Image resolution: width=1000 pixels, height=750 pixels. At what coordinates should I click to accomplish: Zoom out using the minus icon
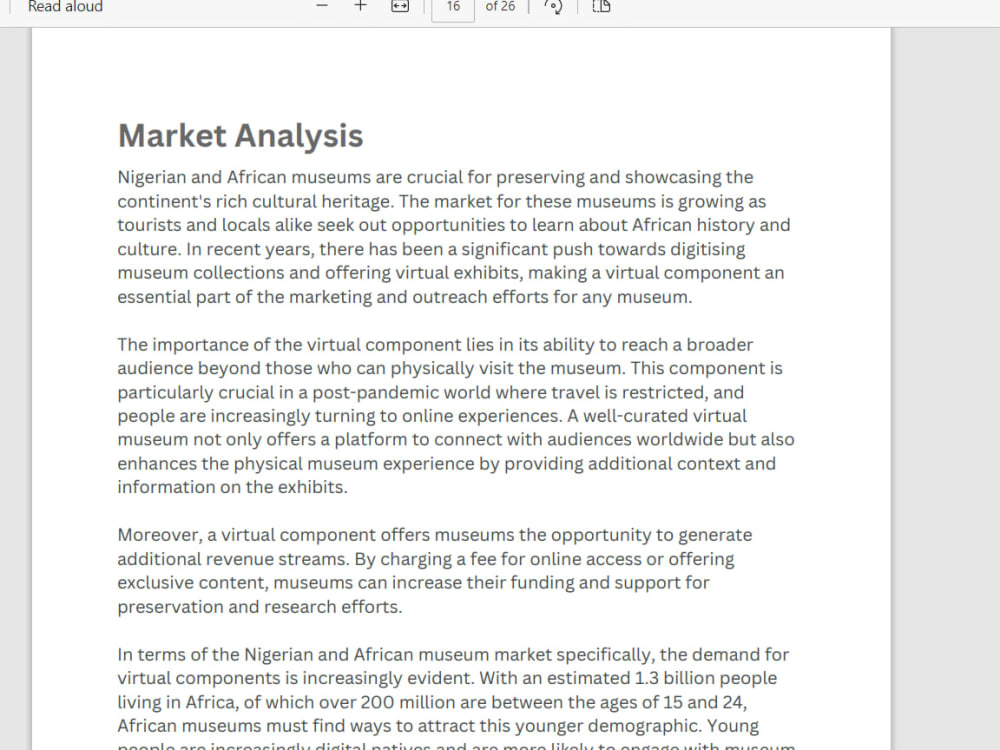(321, 6)
